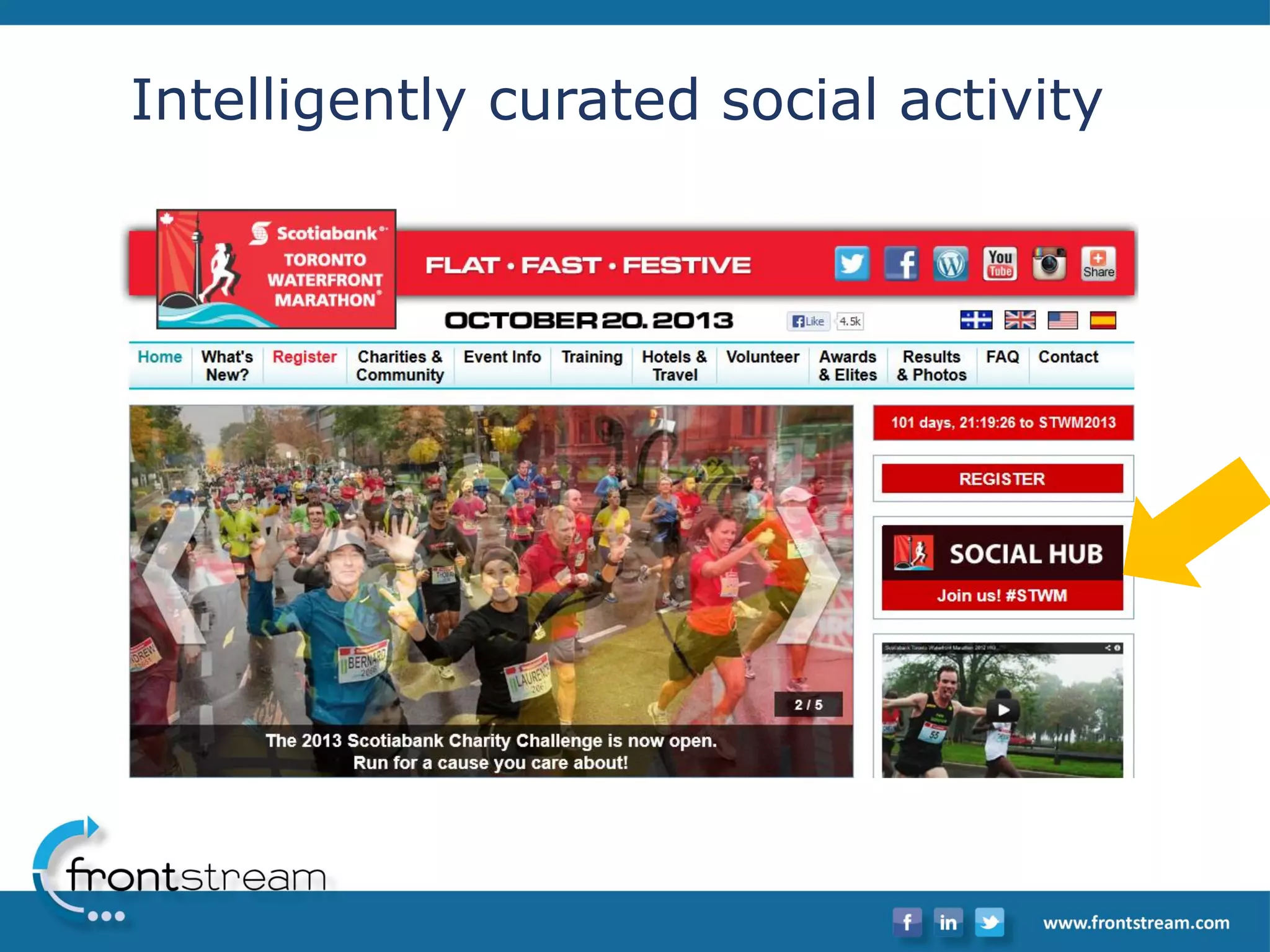Open the Contact menu item
Screen dimensions: 1270x952
tap(1068, 357)
